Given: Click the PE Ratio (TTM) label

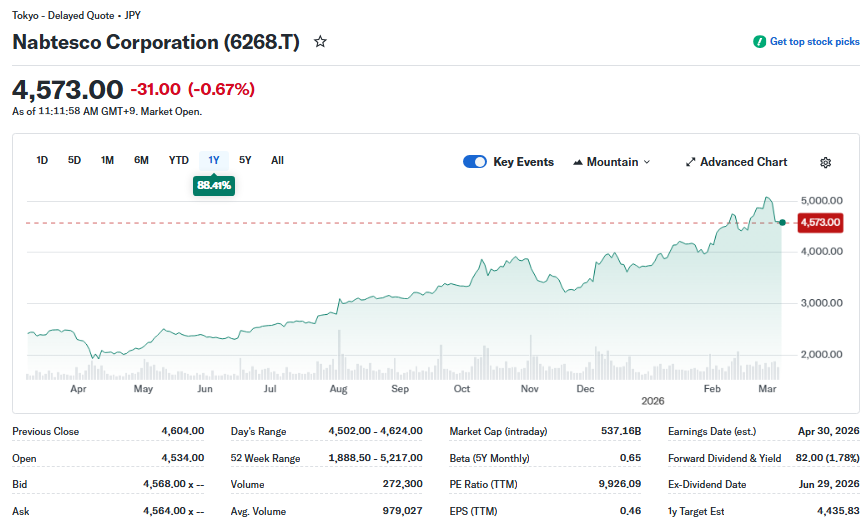Looking at the screenshot, I should click(x=483, y=484).
